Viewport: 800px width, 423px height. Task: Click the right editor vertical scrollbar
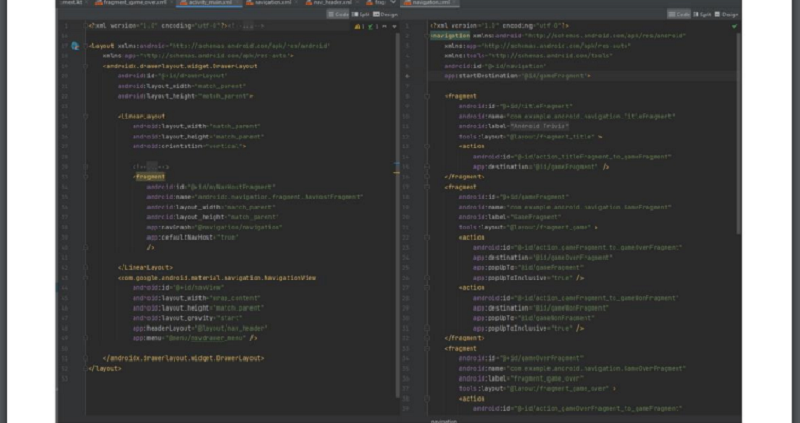[x=738, y=135]
